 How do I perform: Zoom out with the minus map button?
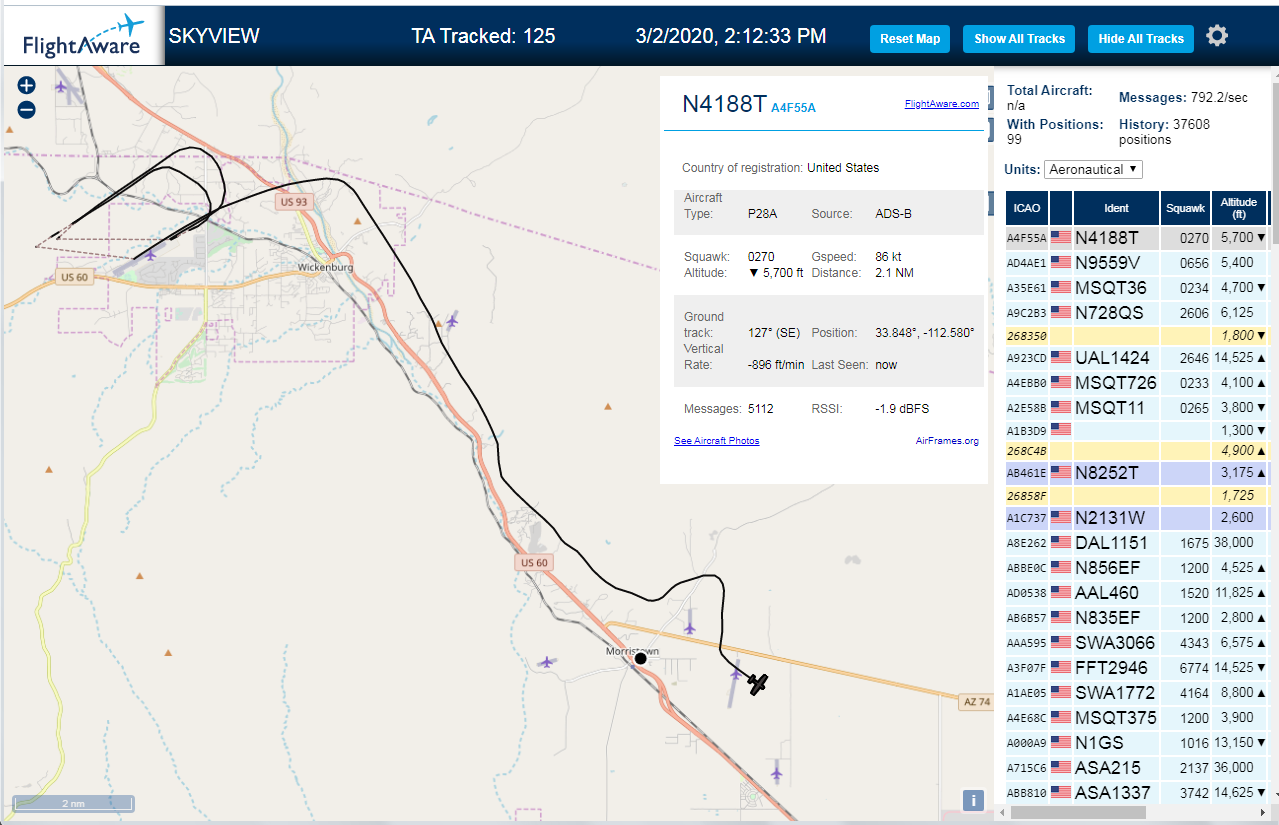tap(27, 110)
